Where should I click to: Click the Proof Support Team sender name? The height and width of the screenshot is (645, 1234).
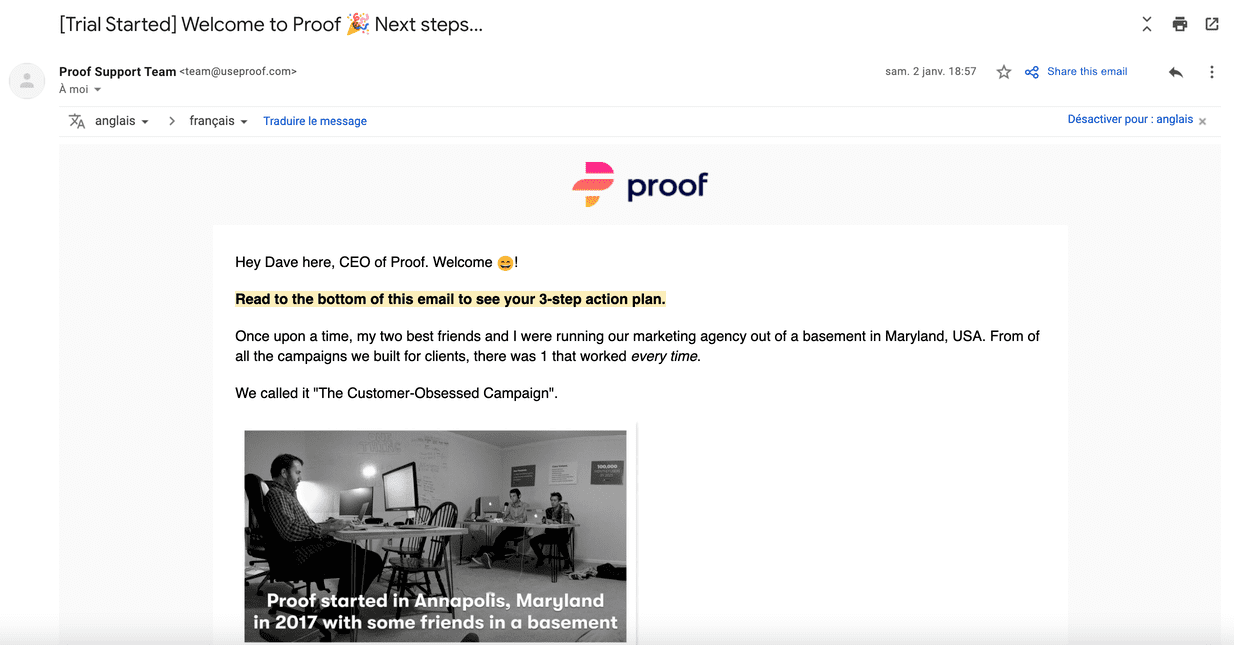point(117,72)
